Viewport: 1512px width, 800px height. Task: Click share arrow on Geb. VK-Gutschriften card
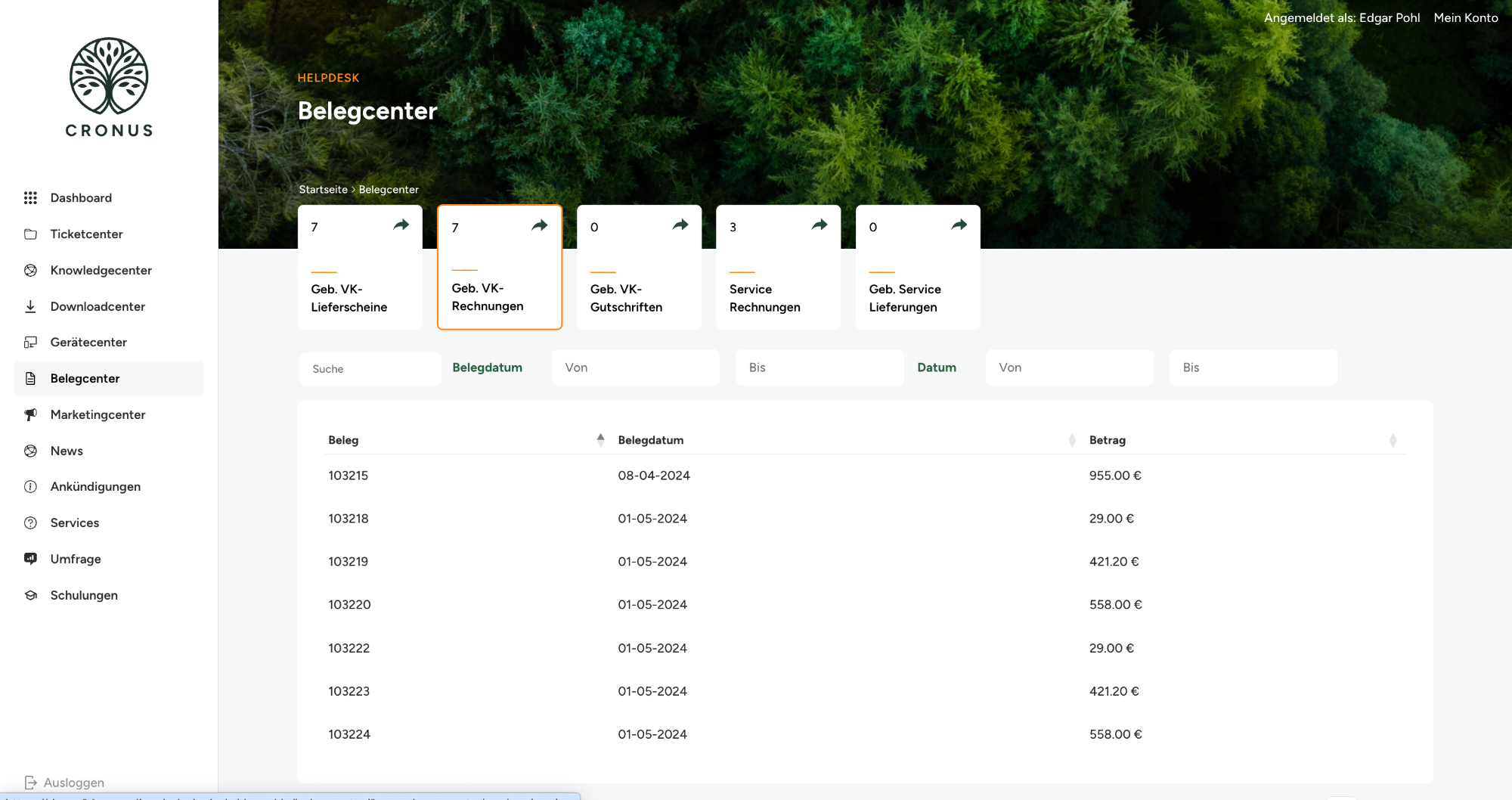680,225
